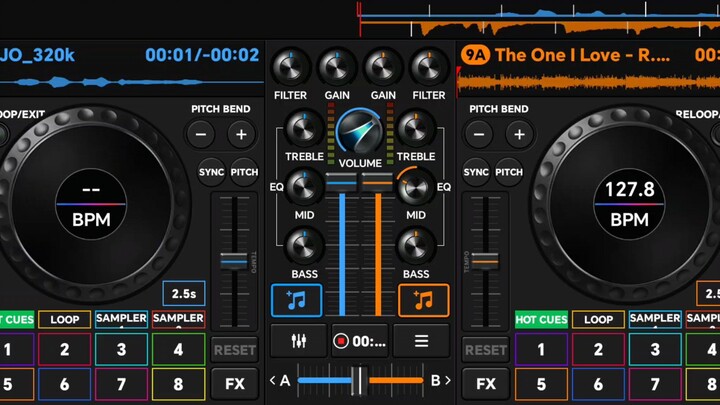Open the orange add-music button for deck B
Viewport: 720px width, 405px height.
pyautogui.click(x=423, y=300)
